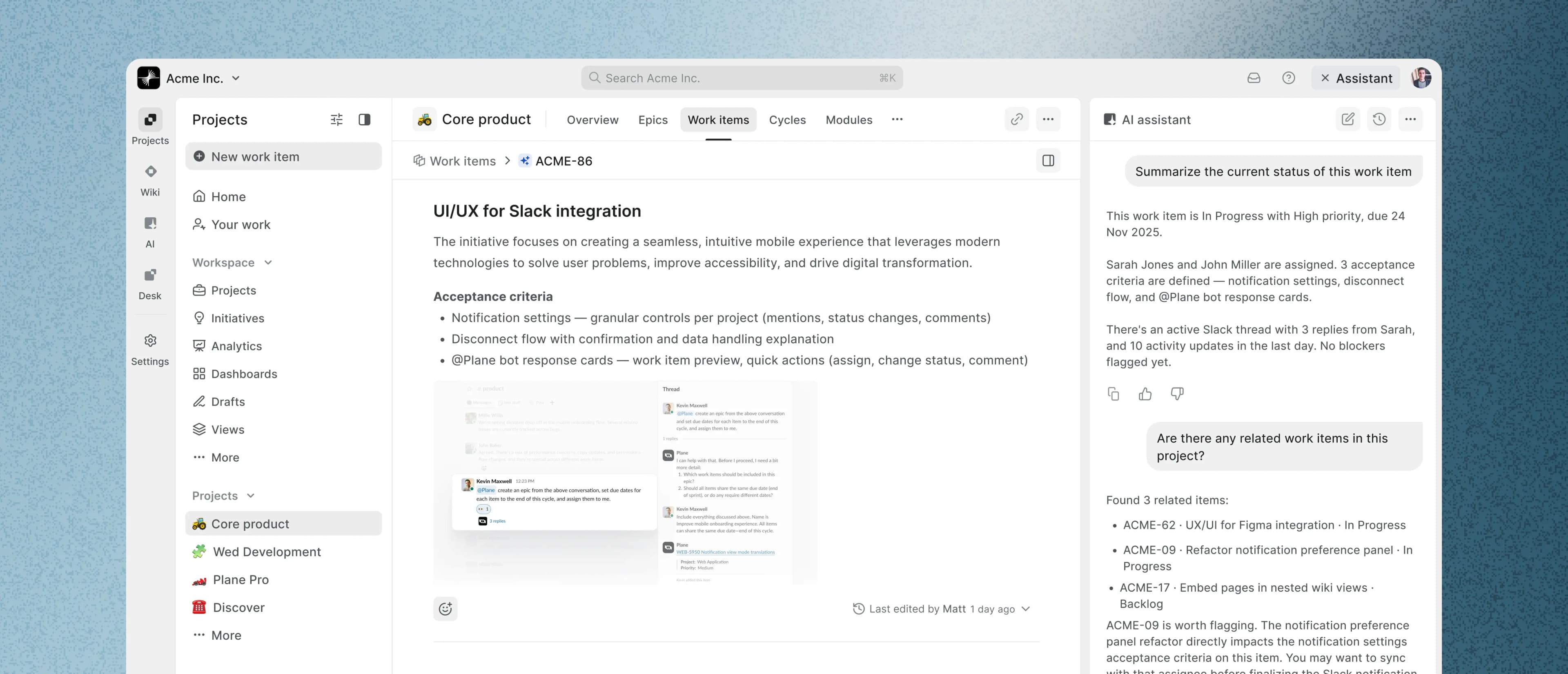Screen dimensions: 1568x674
Task: Switch to the Epics tab
Action: 653,120
